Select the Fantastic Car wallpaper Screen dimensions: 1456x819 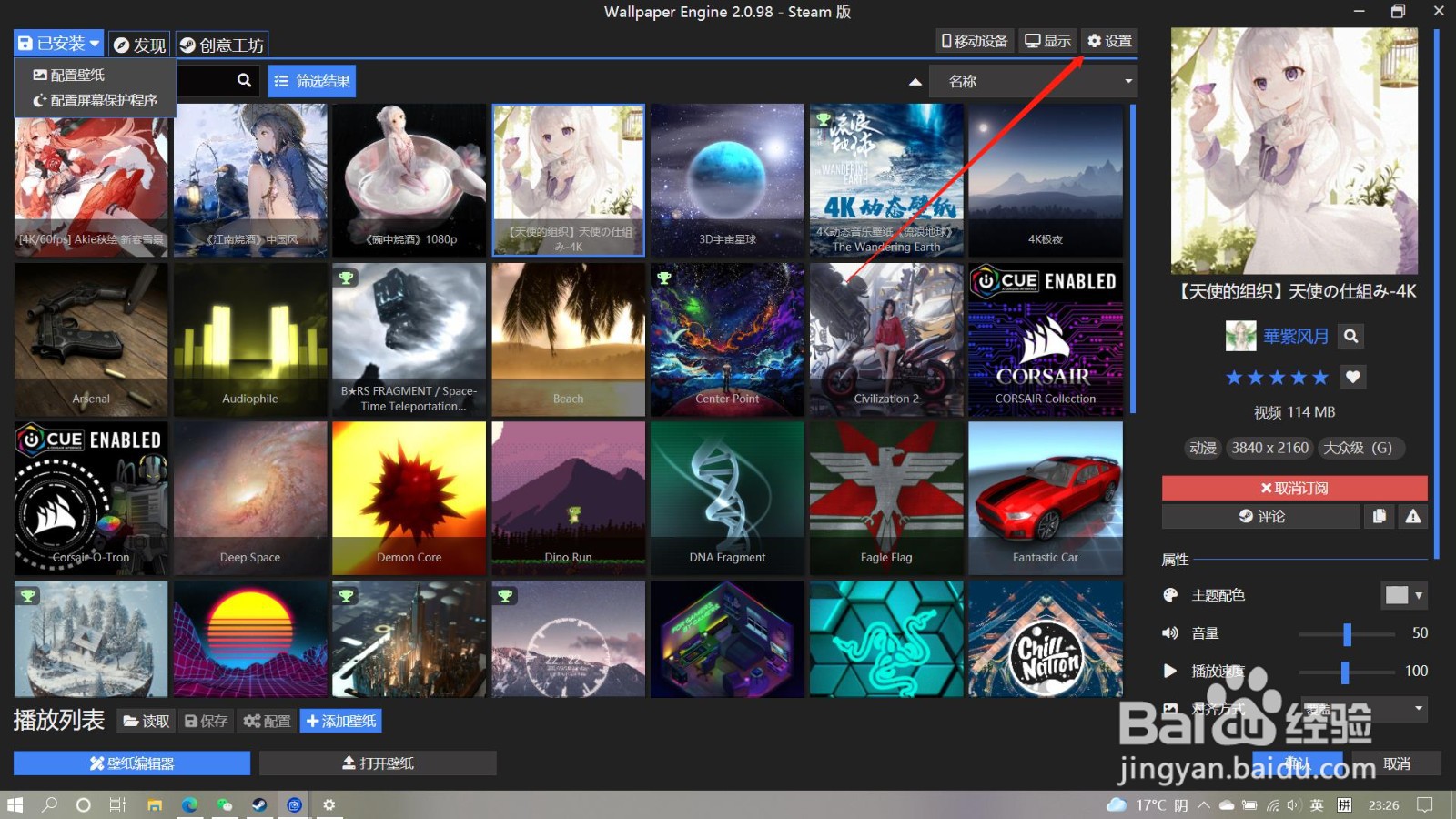coord(1046,498)
